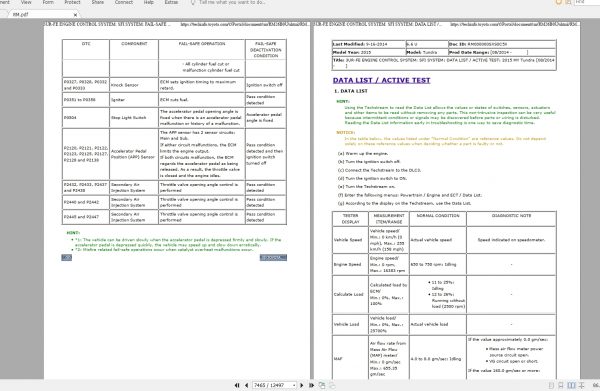Screen dimensions: 600x391
Task: Go to the next page
Action: [x=302, y=385]
